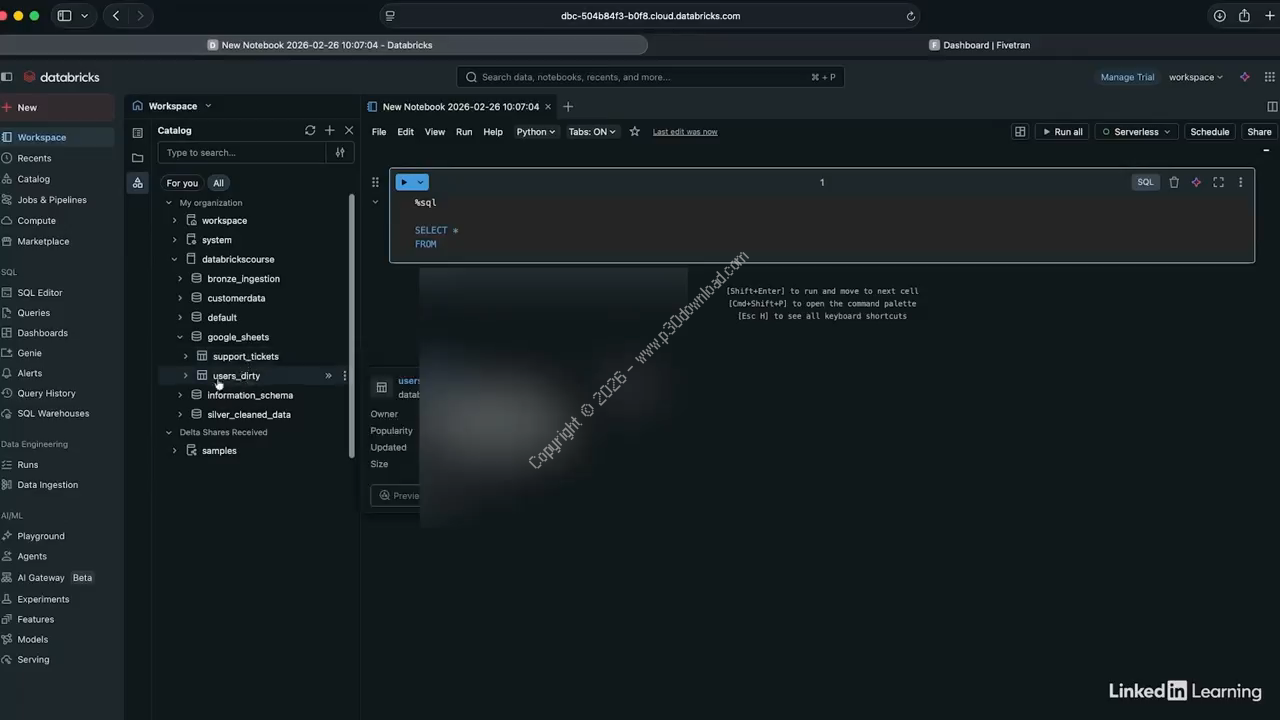Click the Databricks logo
The height and width of the screenshot is (720, 1280).
tap(61, 77)
